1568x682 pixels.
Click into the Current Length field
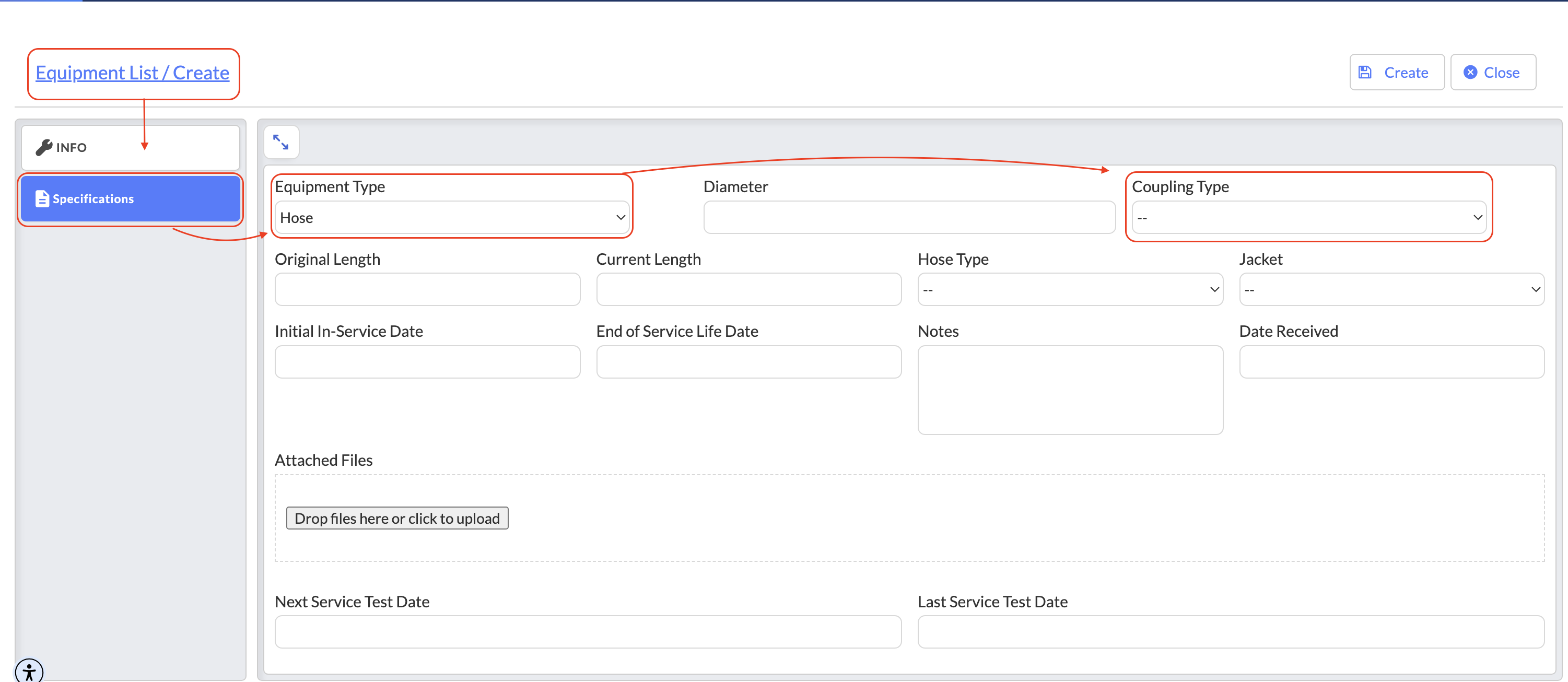pos(748,290)
